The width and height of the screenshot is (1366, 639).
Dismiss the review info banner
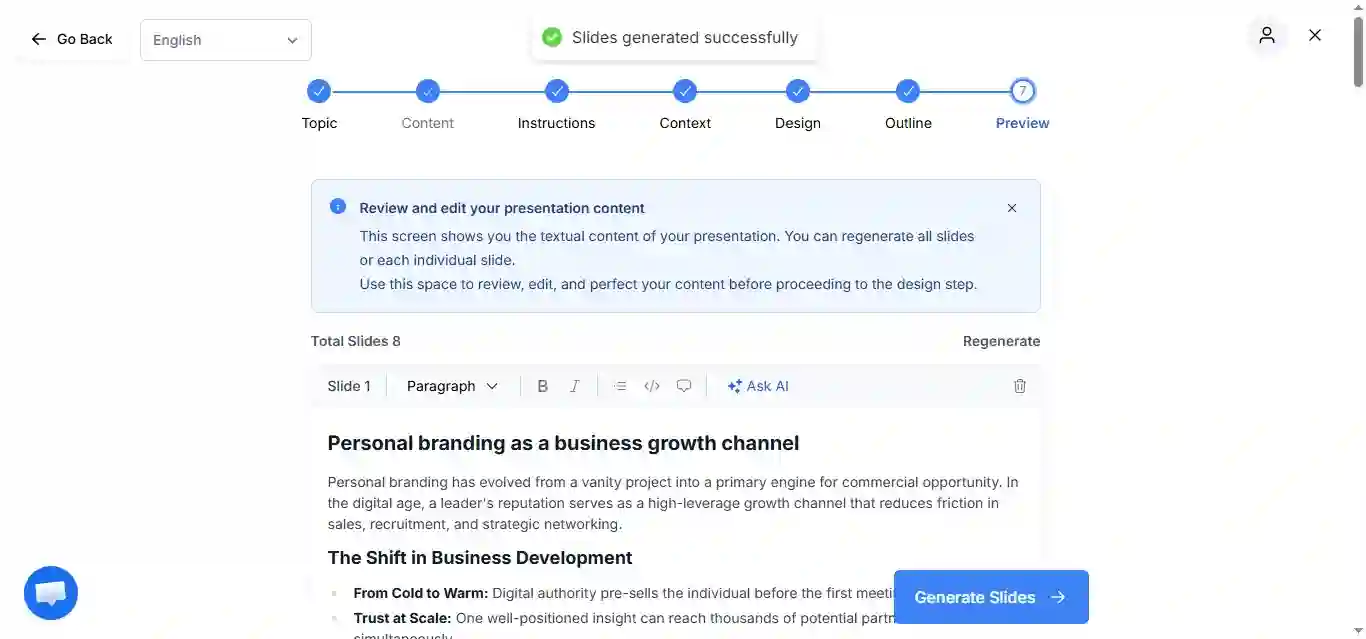click(1012, 208)
